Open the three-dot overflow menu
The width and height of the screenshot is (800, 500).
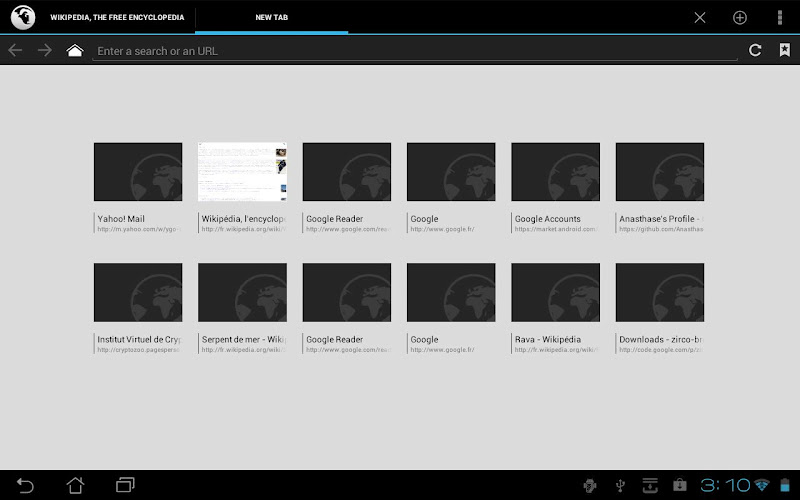click(780, 17)
